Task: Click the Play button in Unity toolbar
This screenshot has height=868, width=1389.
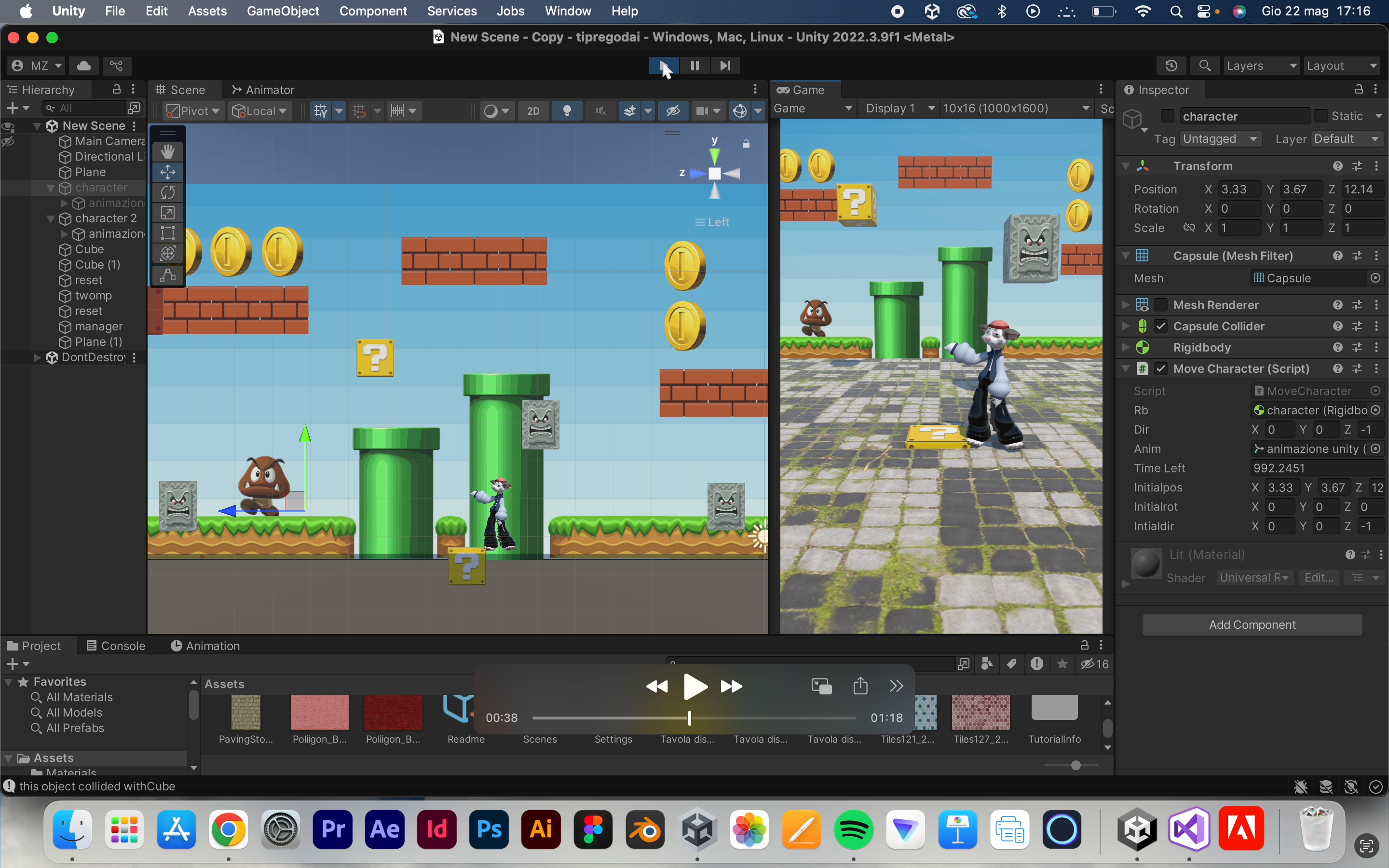Action: pyautogui.click(x=664, y=66)
